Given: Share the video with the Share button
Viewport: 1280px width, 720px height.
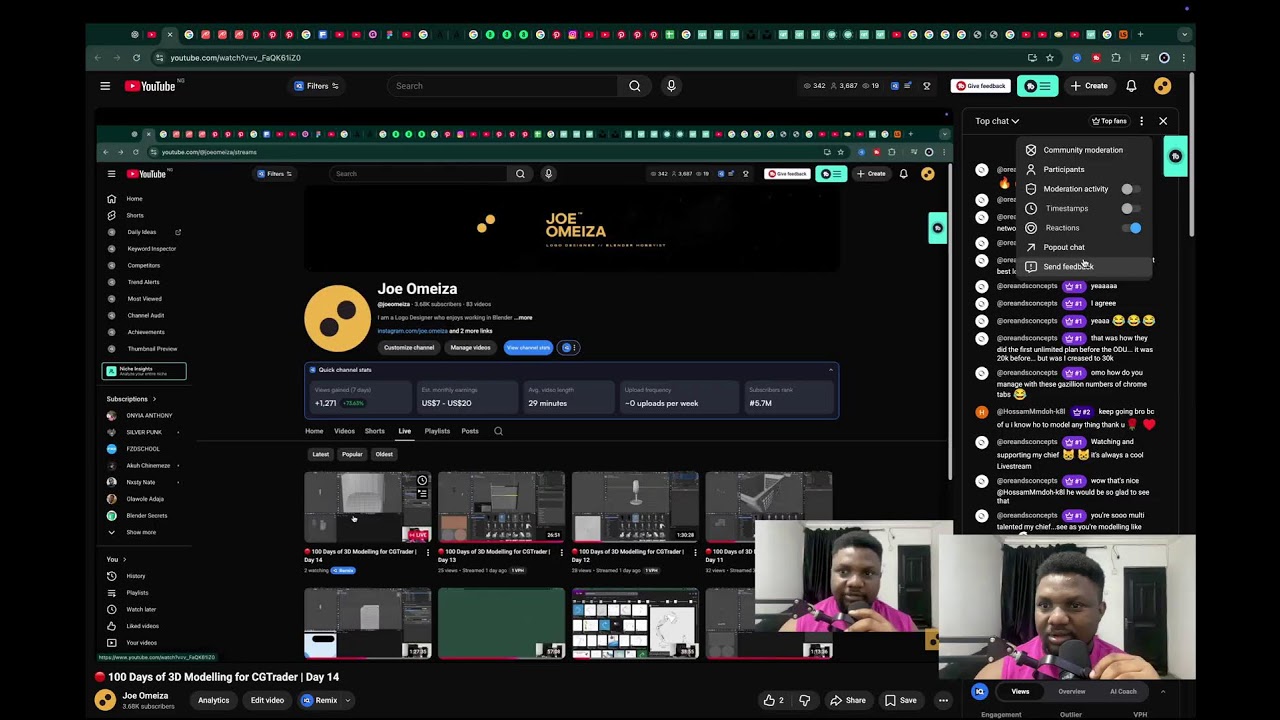Looking at the screenshot, I should 848,700.
